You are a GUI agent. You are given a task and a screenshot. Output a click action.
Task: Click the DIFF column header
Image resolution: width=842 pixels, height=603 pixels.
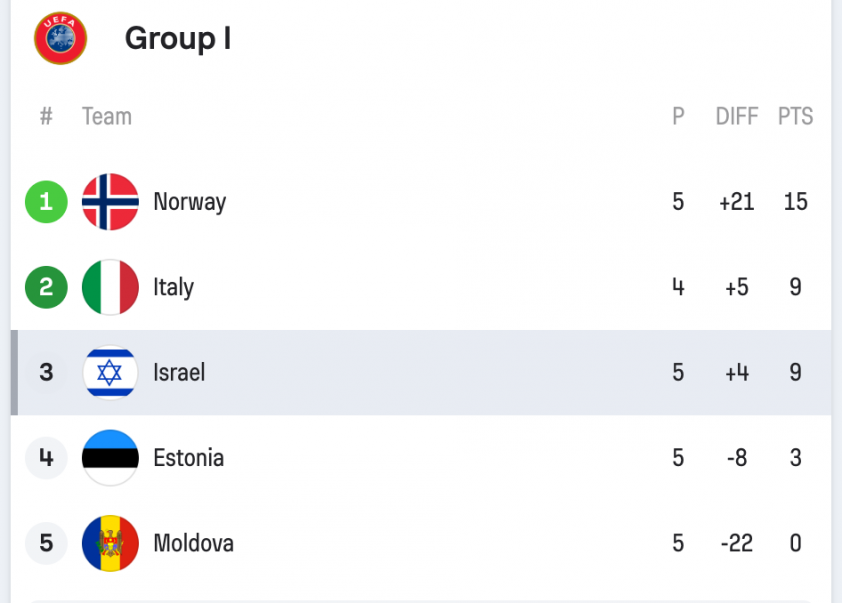pyautogui.click(x=737, y=117)
